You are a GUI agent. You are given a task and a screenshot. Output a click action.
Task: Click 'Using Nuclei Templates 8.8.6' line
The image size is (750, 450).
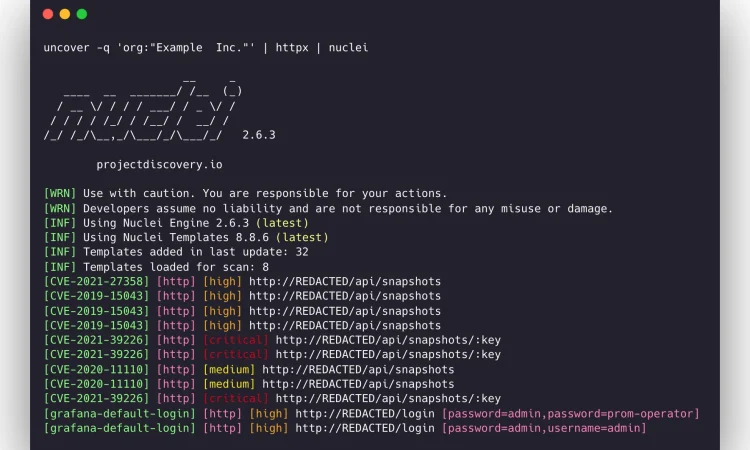click(186, 238)
